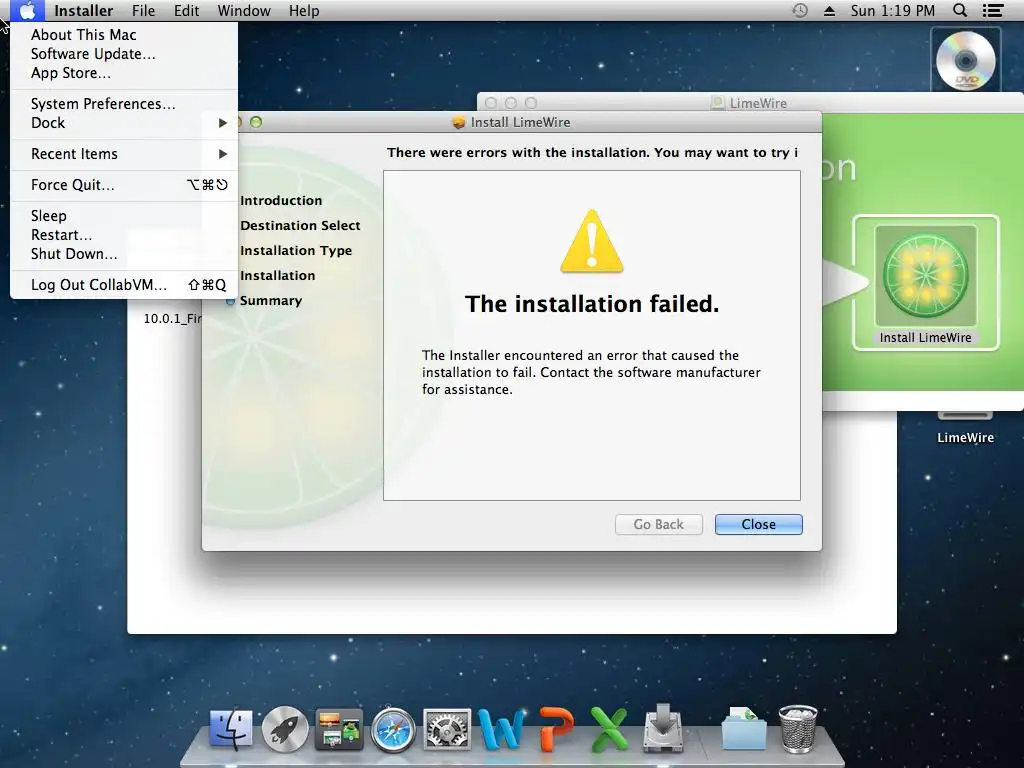Click package icon in Install LimeWire title
The width and height of the screenshot is (1024, 768).
click(458, 122)
